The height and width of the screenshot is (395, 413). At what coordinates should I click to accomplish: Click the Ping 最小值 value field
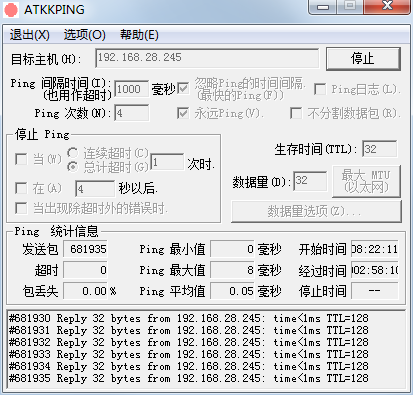coord(232,249)
